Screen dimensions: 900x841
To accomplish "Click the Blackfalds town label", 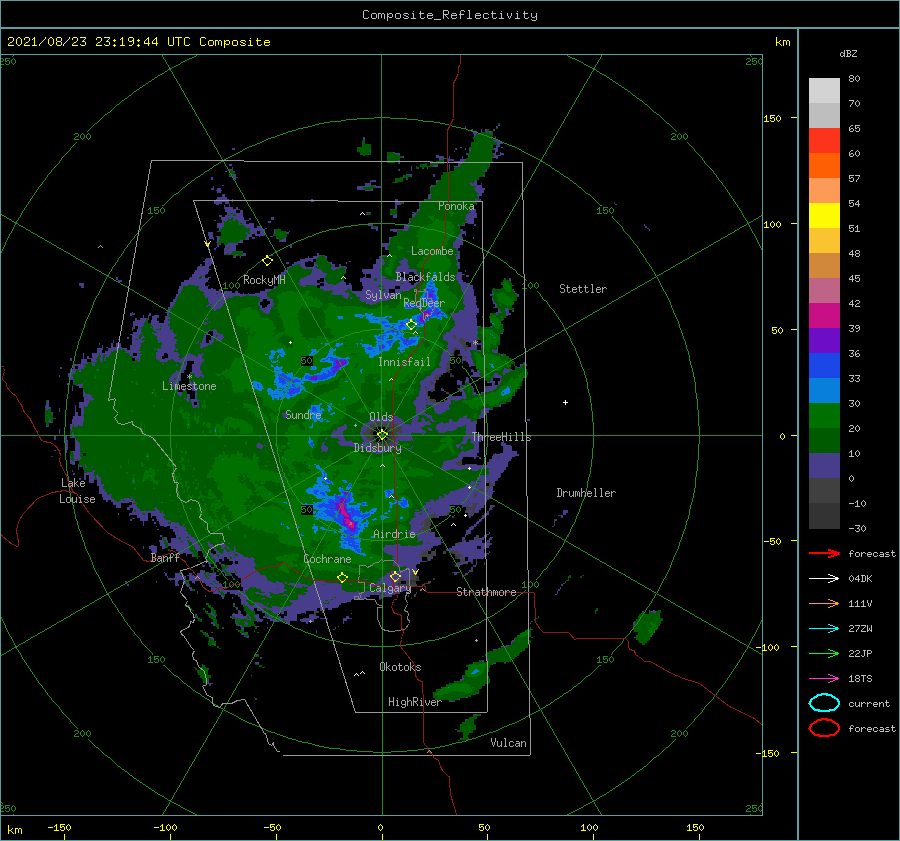I will (x=425, y=277).
